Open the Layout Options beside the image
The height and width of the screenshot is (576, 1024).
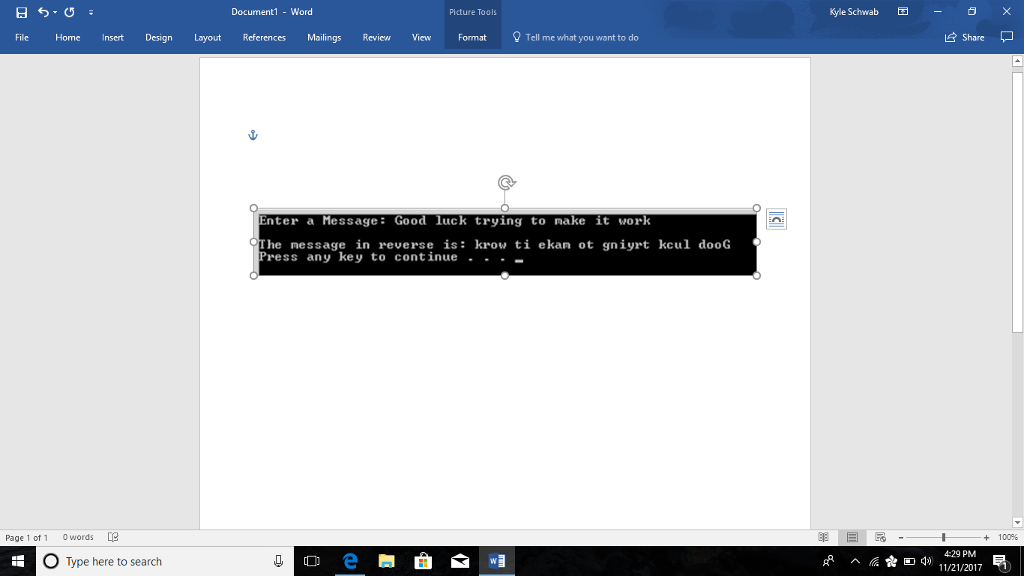coord(777,218)
